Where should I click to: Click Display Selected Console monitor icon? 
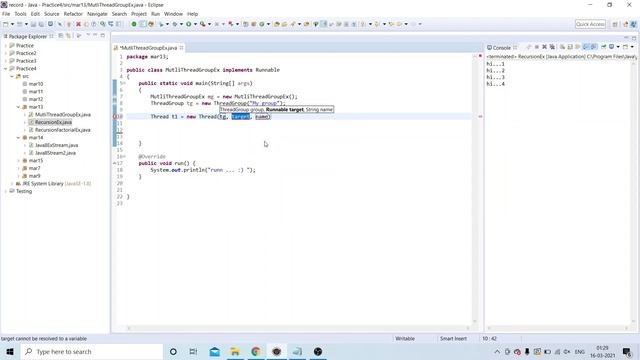[611, 47]
